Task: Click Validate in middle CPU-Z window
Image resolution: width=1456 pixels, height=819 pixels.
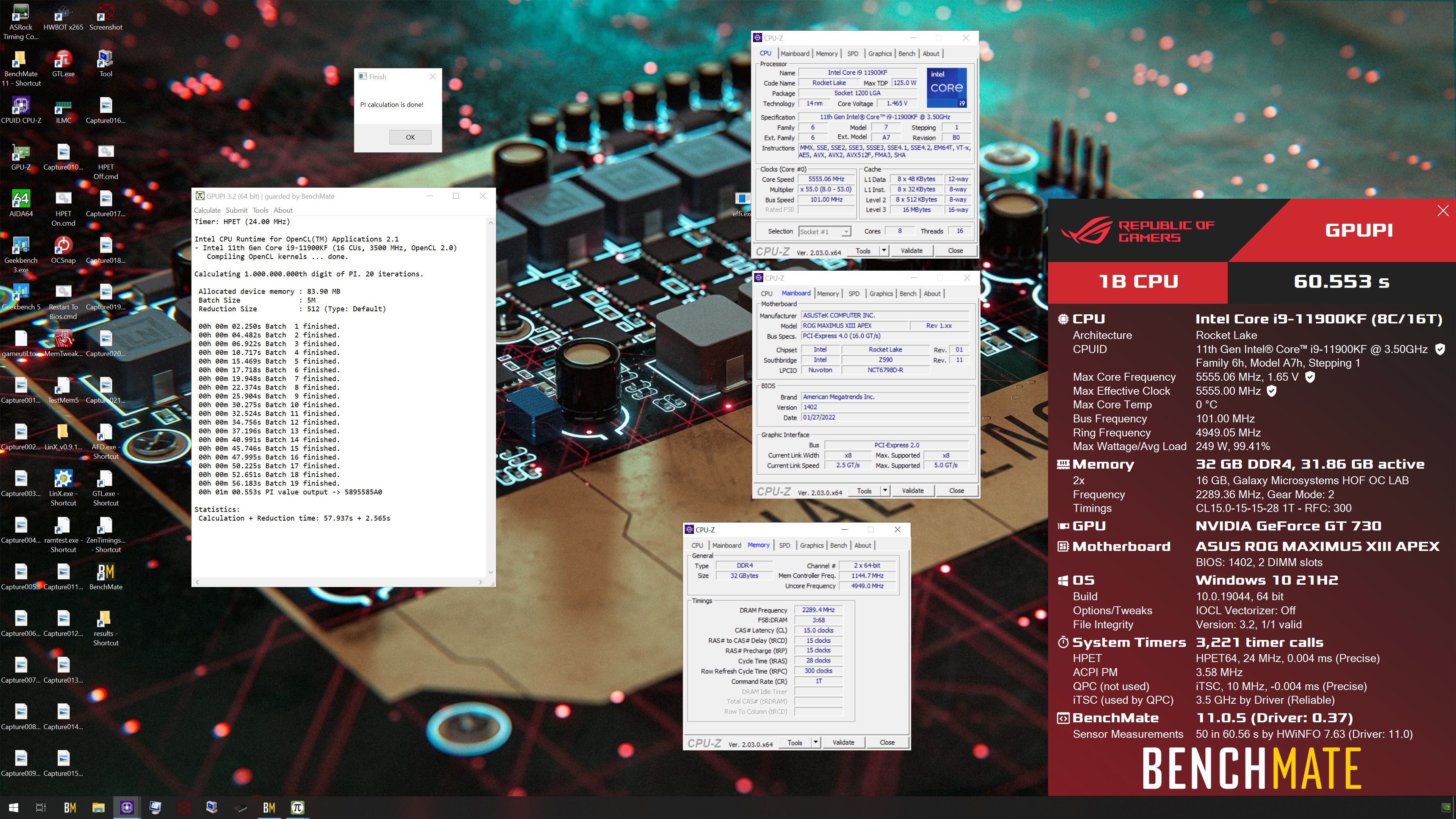Action: click(912, 491)
